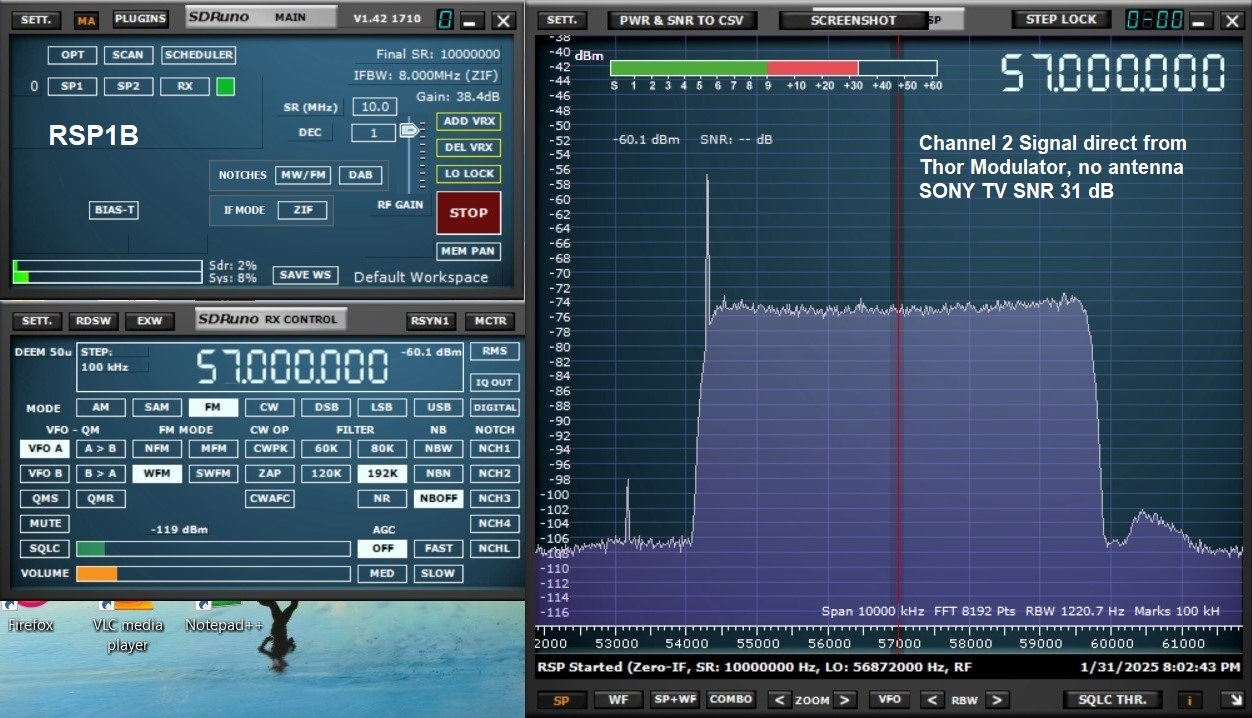This screenshot has width=1252, height=718.
Task: Click the green indicator beside RX button
Action: 225,86
